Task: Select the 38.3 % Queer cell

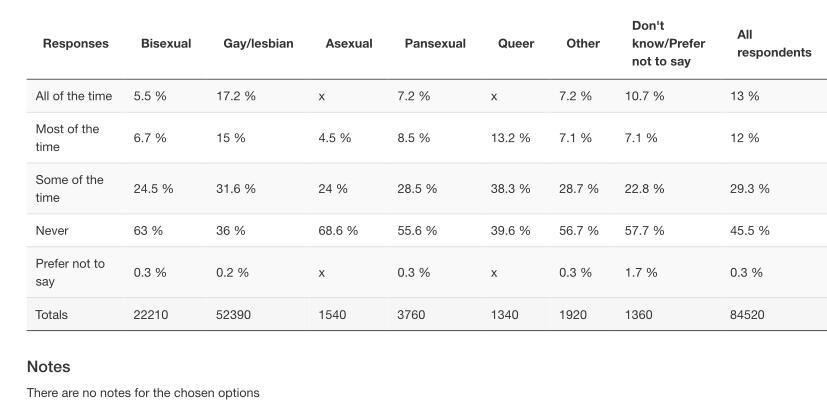Action: coord(510,188)
